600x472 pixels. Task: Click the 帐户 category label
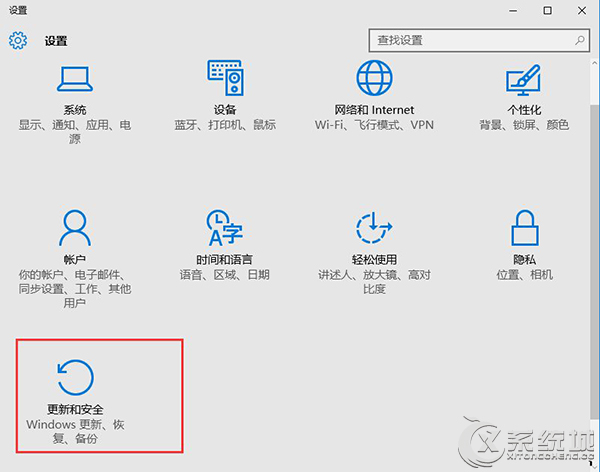75,260
